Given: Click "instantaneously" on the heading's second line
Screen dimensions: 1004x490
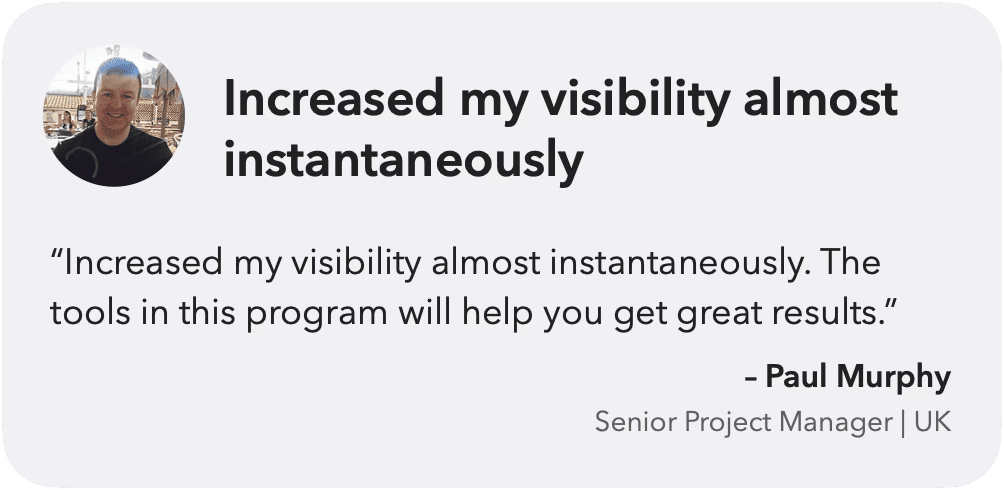Looking at the screenshot, I should pyautogui.click(x=403, y=160).
